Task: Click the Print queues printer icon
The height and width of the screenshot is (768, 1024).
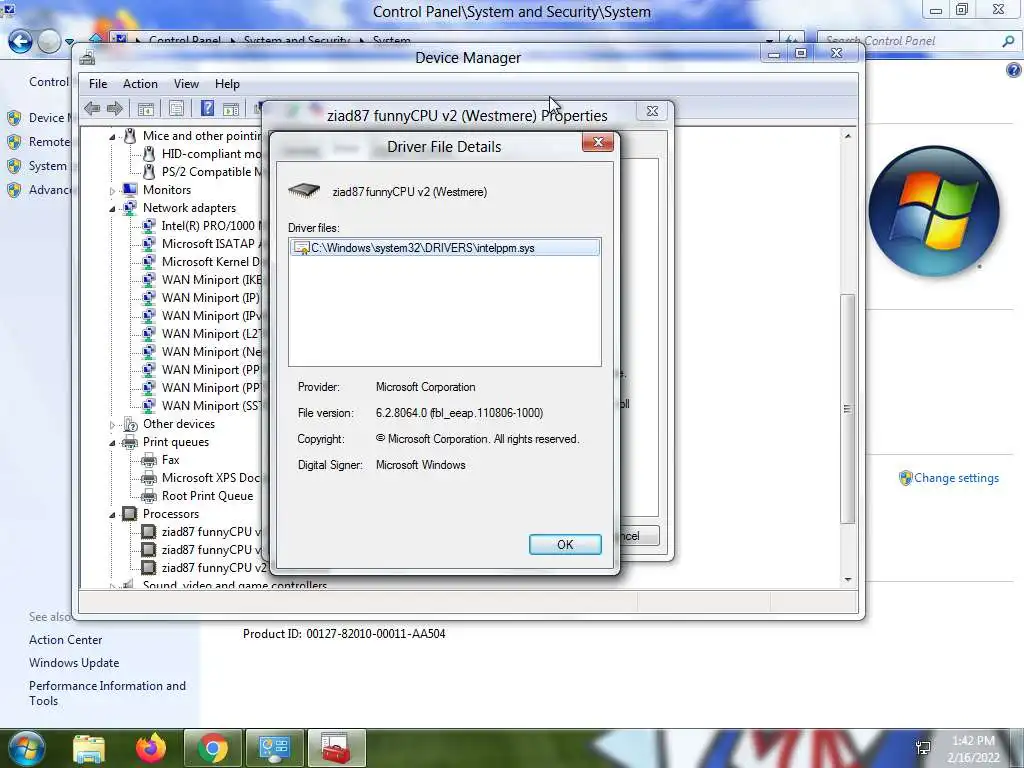Action: (x=130, y=442)
